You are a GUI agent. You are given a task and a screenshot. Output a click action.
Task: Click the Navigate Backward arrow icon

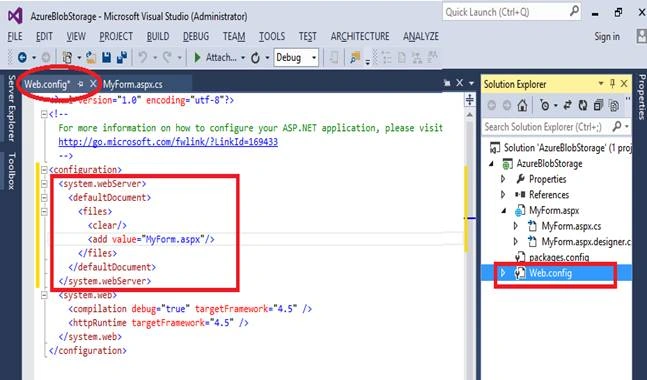point(22,57)
